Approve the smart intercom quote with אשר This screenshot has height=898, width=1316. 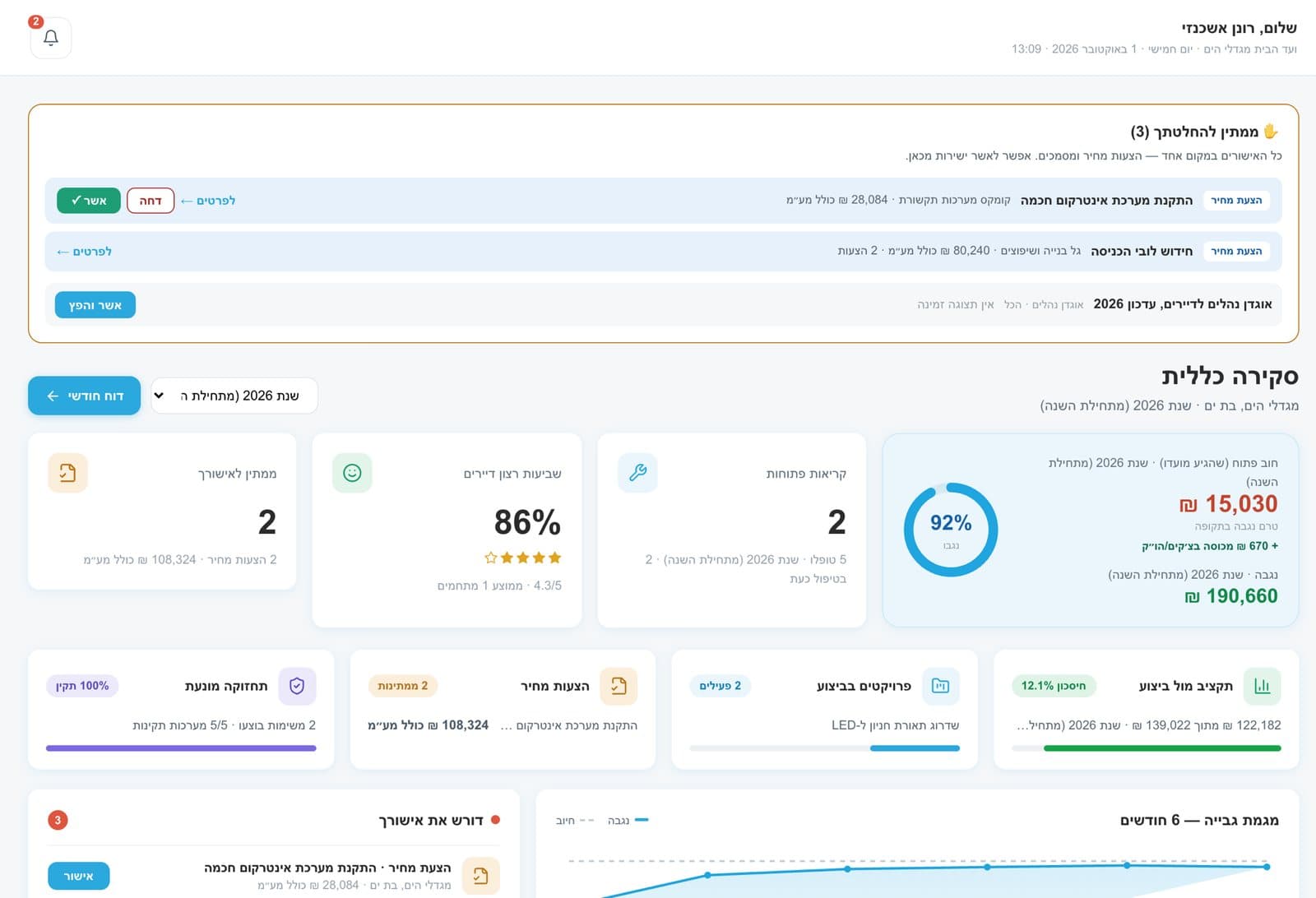(89, 201)
